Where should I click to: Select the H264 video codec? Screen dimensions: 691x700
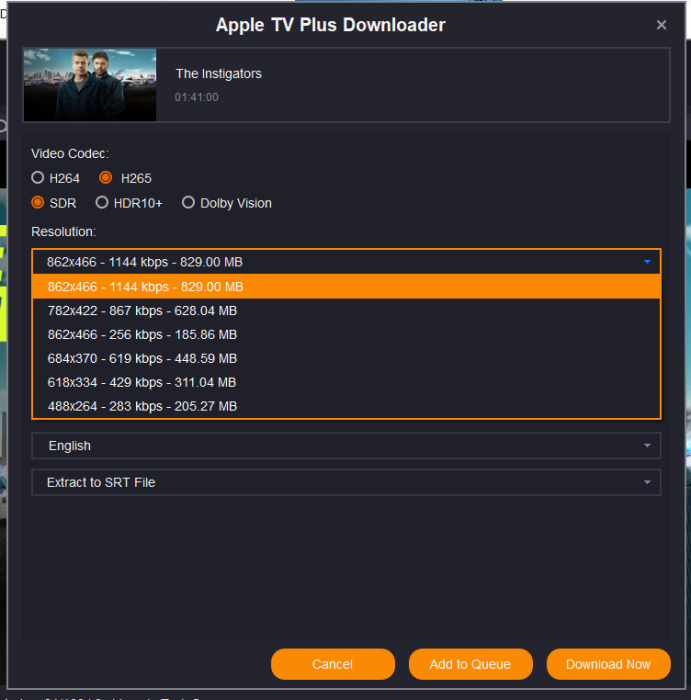(38, 178)
